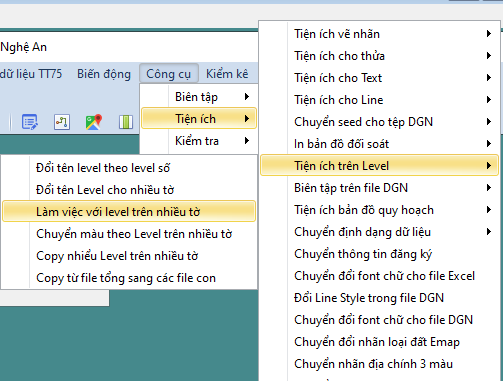503x381 pixels.
Task: Open the Biến động menu
Action: pos(104,74)
